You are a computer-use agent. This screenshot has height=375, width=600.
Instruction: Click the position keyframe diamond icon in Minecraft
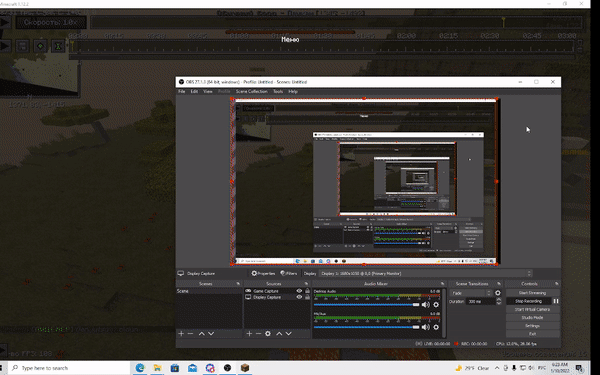(40, 46)
